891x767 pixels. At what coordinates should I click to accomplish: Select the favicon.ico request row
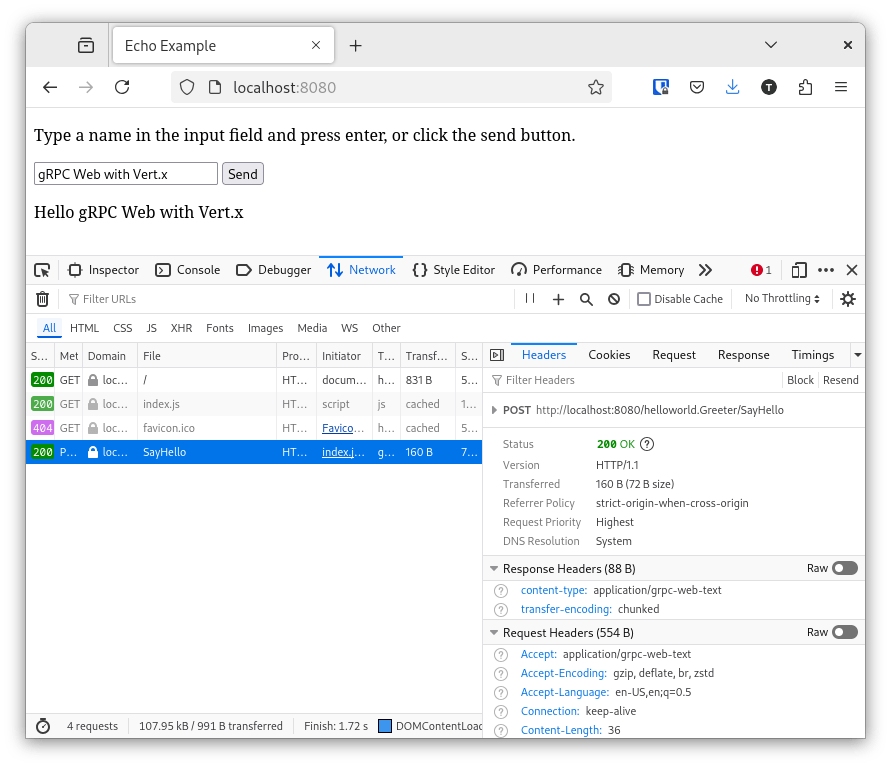[x=253, y=428]
